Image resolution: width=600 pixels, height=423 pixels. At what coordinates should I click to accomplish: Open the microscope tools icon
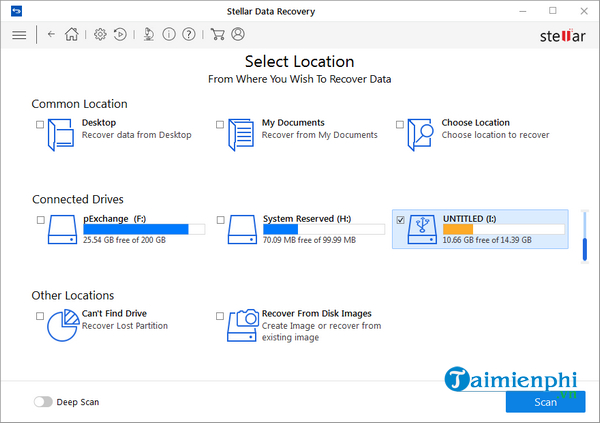pos(148,34)
